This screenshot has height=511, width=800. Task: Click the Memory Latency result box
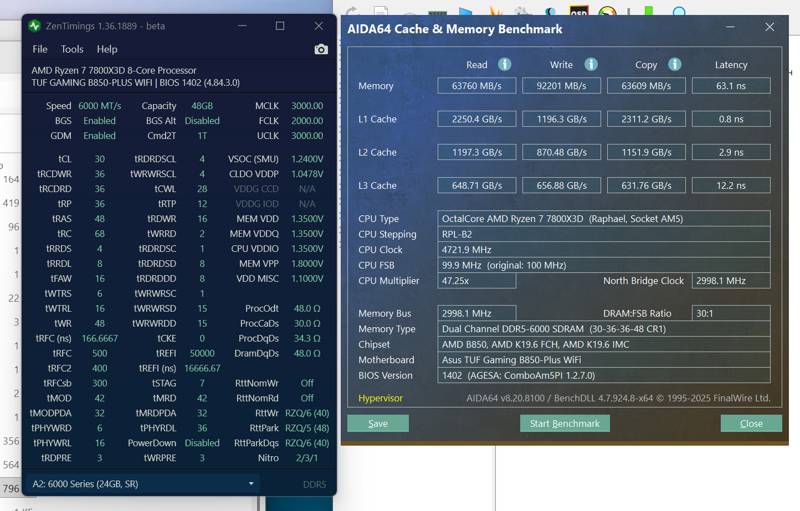[731, 86]
